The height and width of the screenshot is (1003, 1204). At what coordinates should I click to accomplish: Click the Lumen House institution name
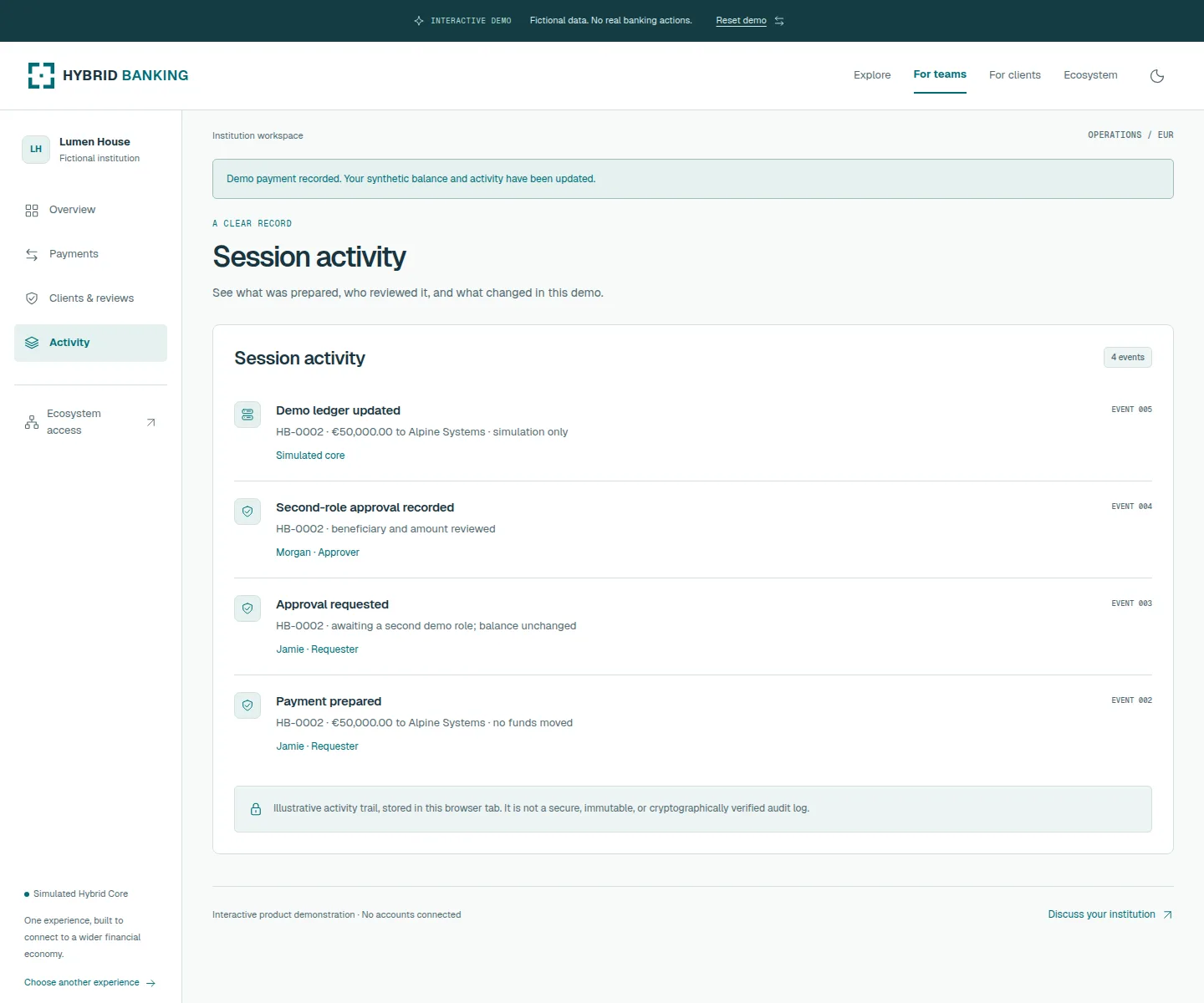point(94,142)
